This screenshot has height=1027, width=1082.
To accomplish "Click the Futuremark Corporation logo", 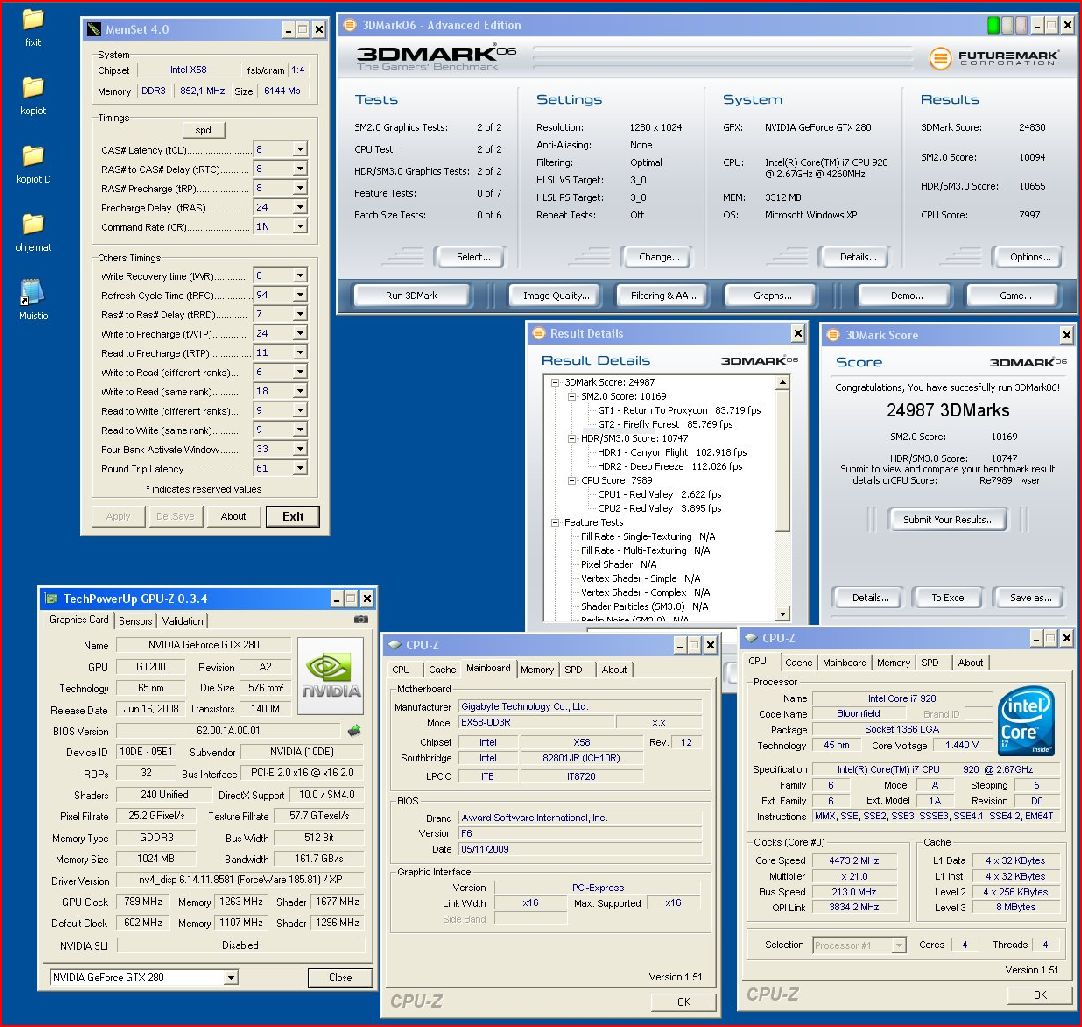I will 993,58.
